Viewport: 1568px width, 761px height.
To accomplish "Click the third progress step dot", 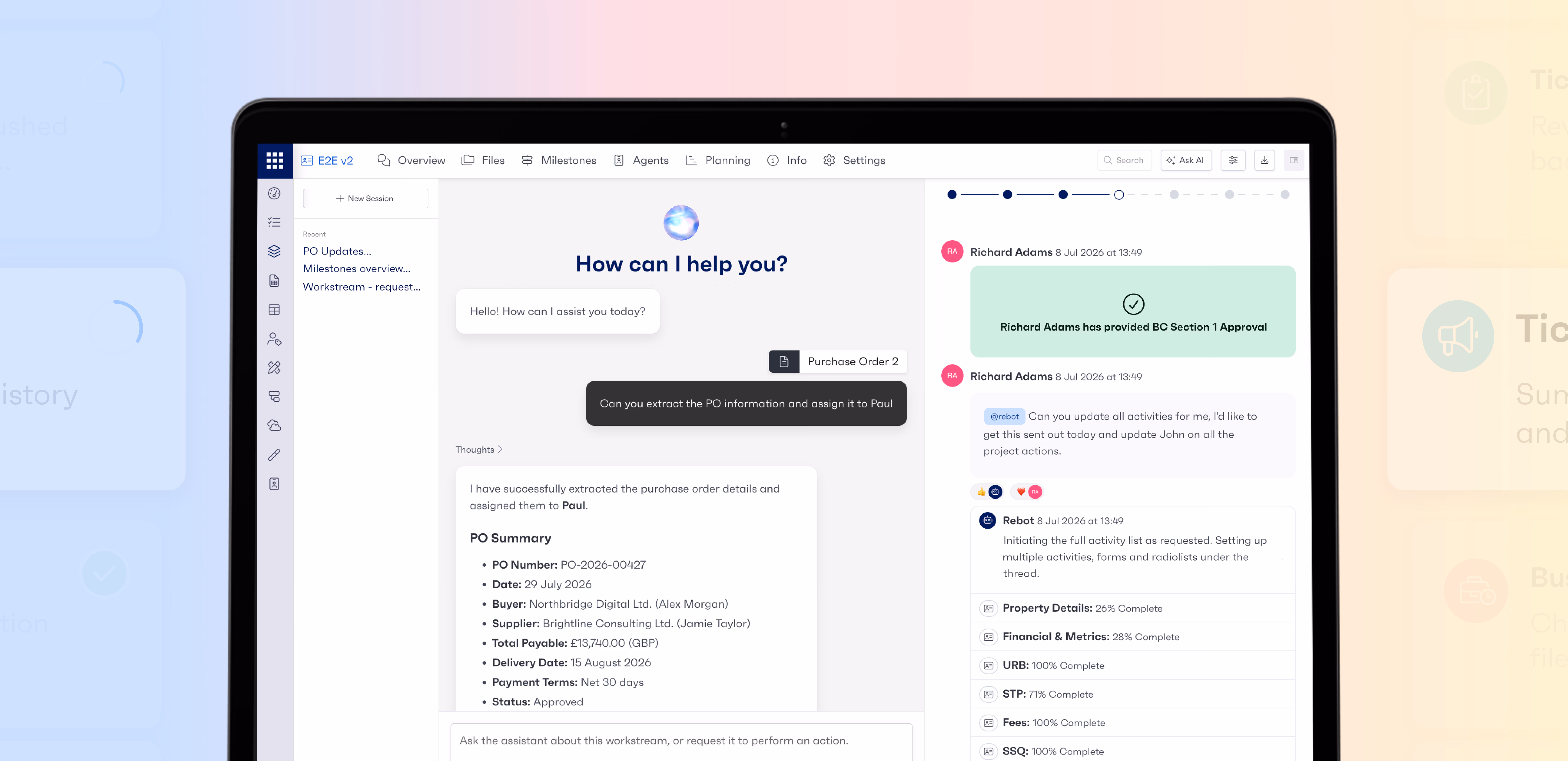I will click(x=1063, y=195).
